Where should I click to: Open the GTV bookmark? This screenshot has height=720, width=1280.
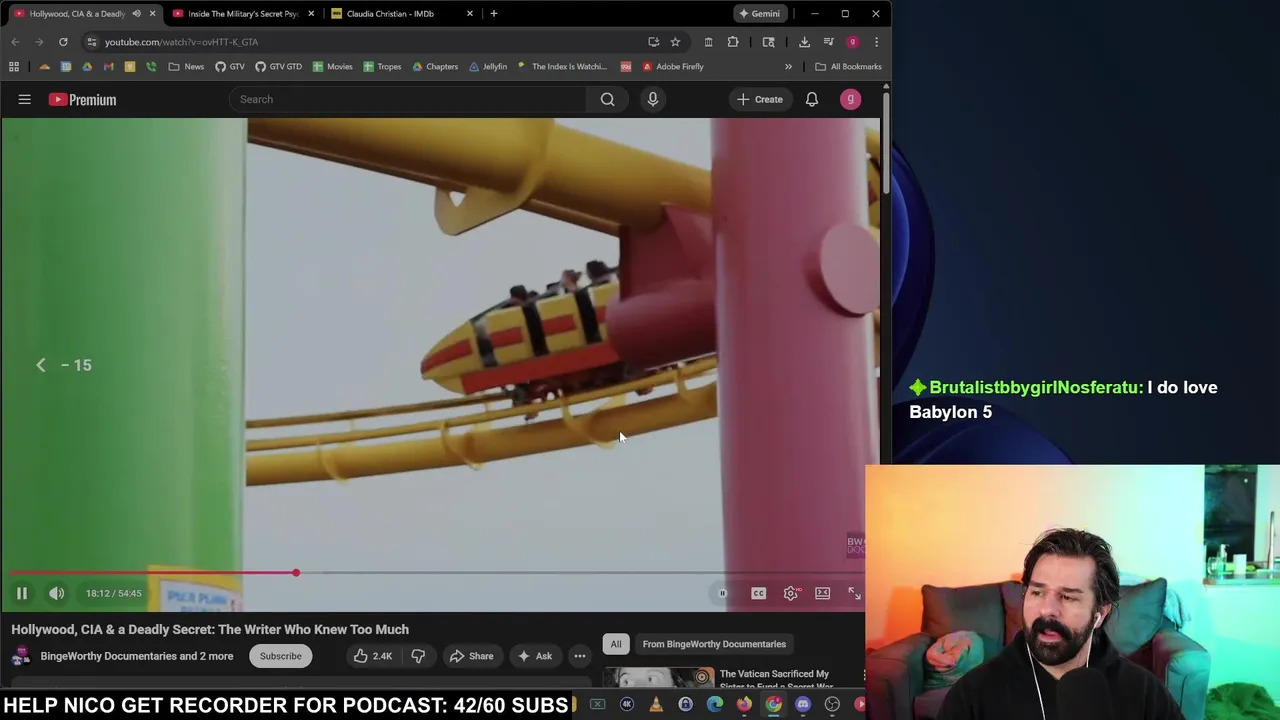(229, 67)
